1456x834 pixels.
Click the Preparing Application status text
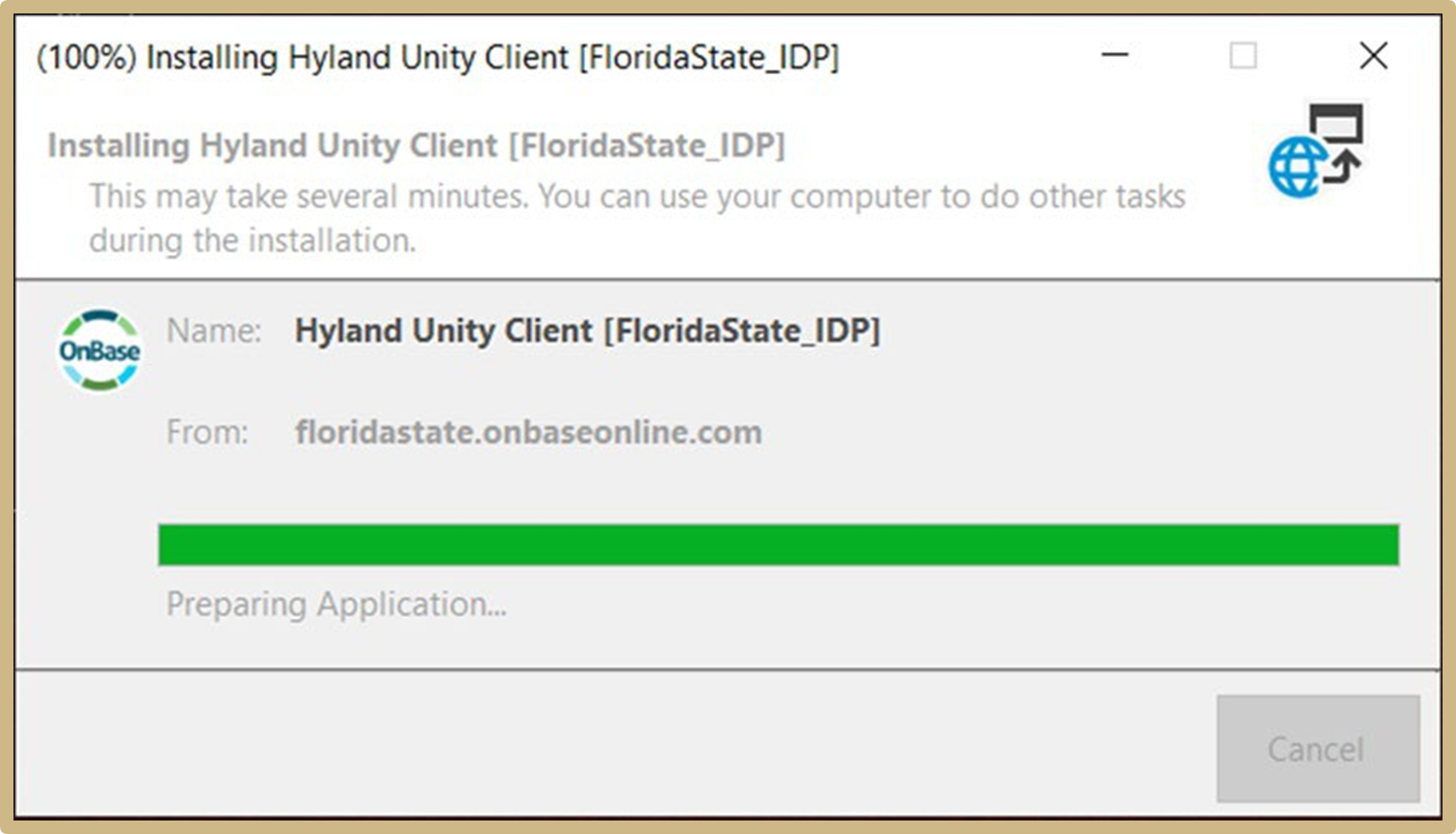[335, 604]
